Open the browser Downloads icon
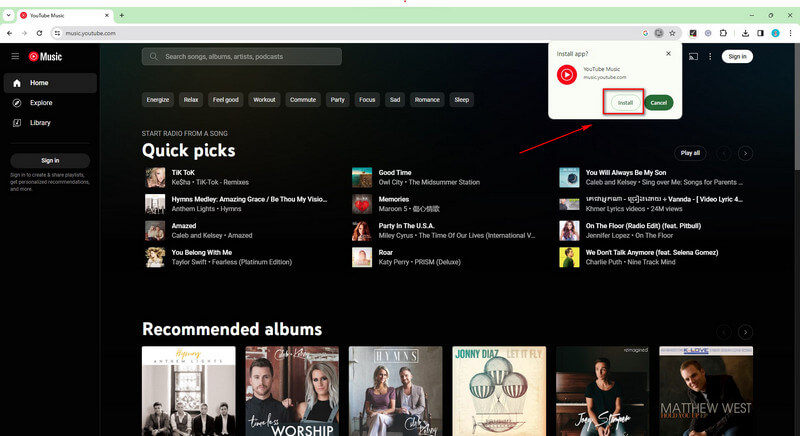The image size is (800, 436). (x=745, y=33)
